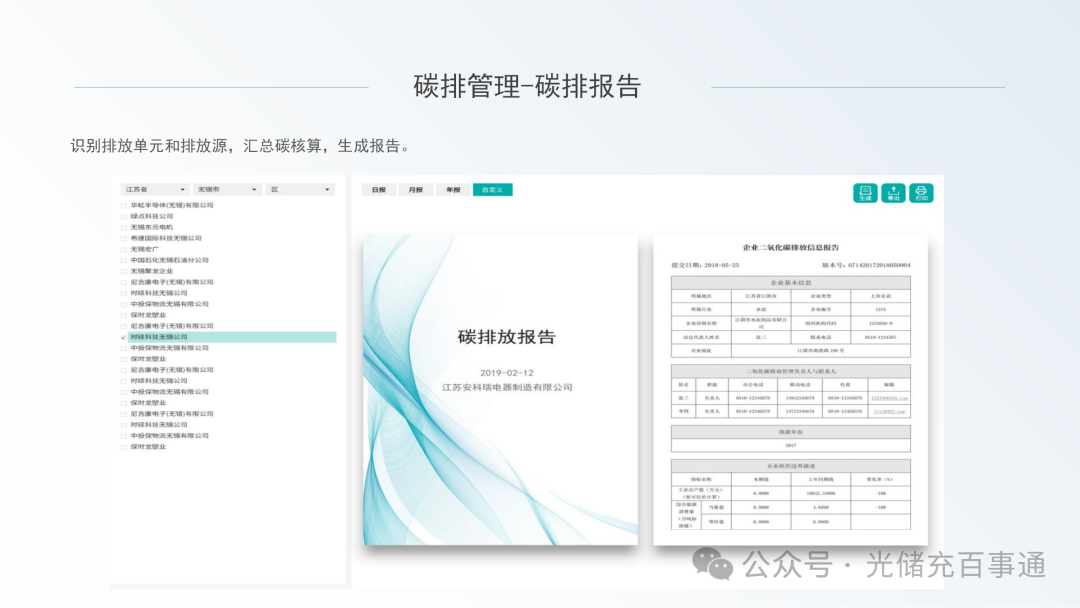Expand the 区 district dropdown
Image resolution: width=1080 pixels, height=608 pixels.
300,189
